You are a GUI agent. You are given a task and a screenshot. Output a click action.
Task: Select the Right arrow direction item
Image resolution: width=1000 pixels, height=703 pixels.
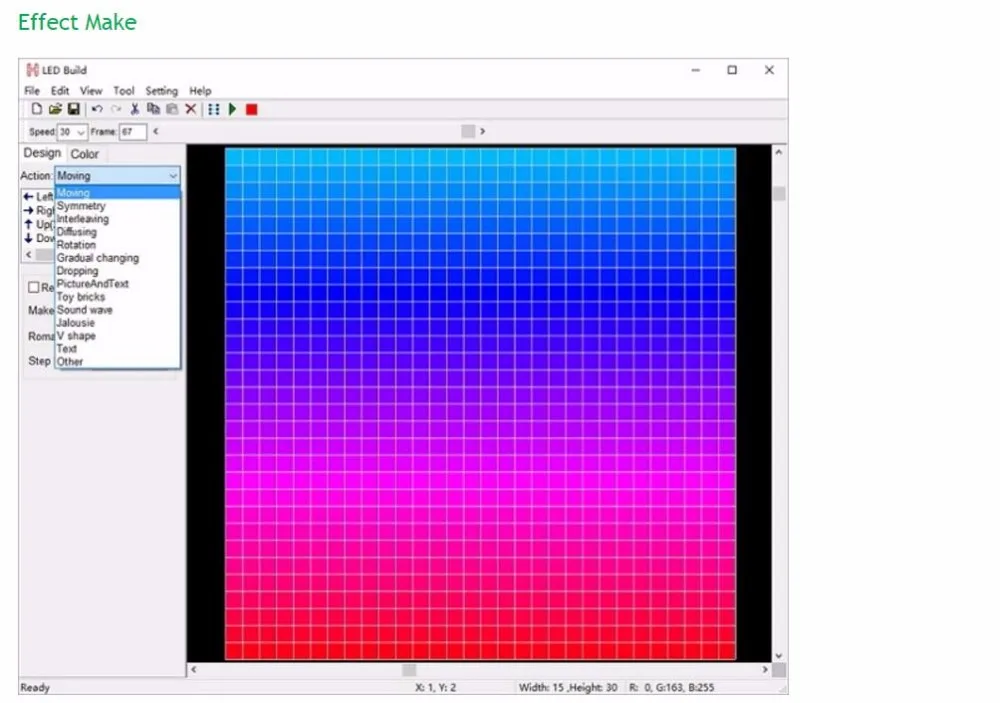point(38,211)
